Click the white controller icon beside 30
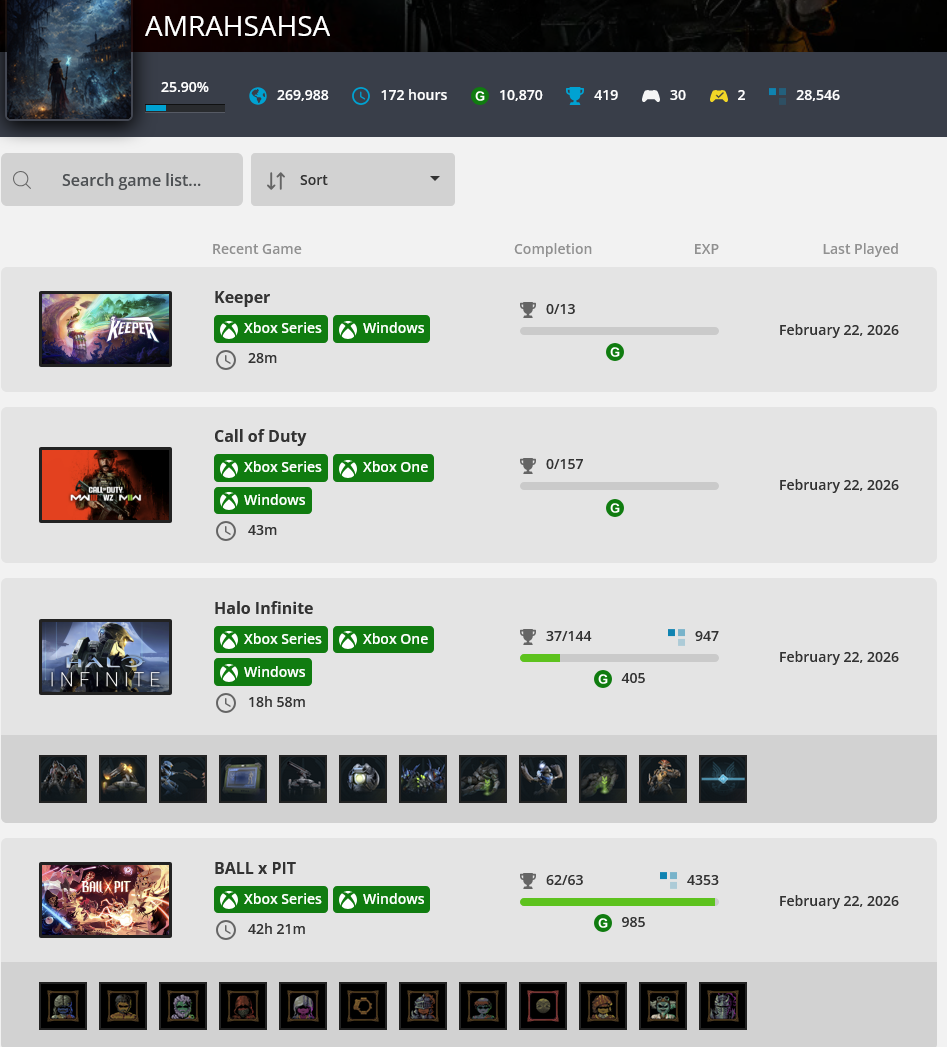 coord(650,95)
